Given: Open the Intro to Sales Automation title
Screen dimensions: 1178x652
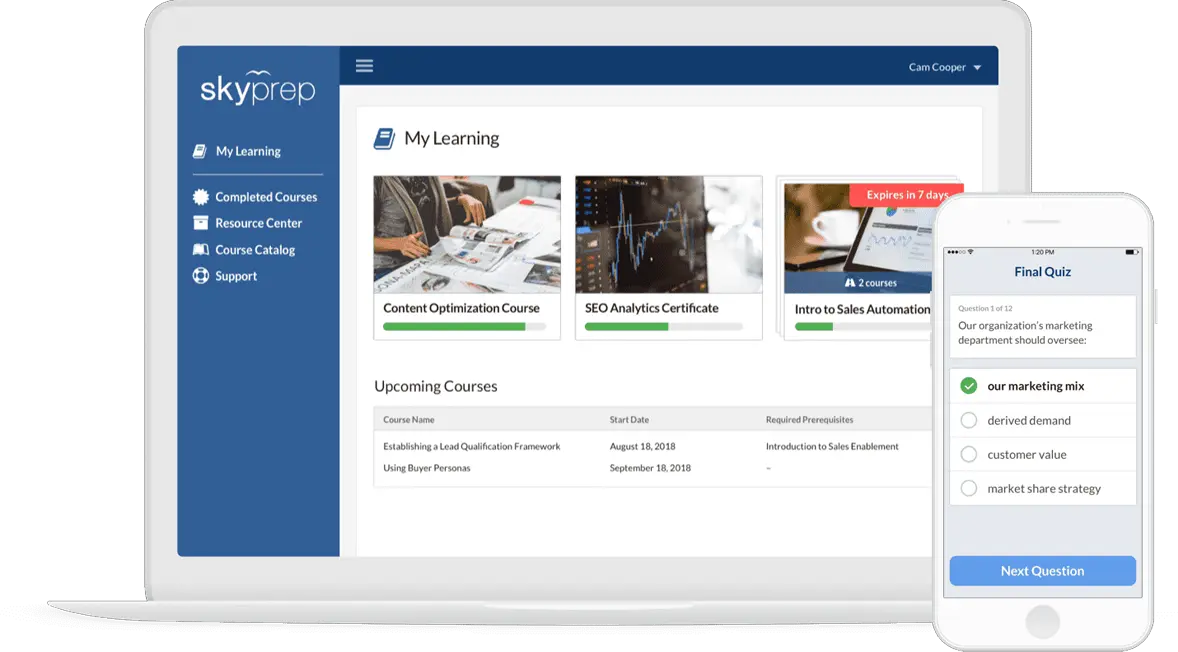Looking at the screenshot, I should coord(862,309).
